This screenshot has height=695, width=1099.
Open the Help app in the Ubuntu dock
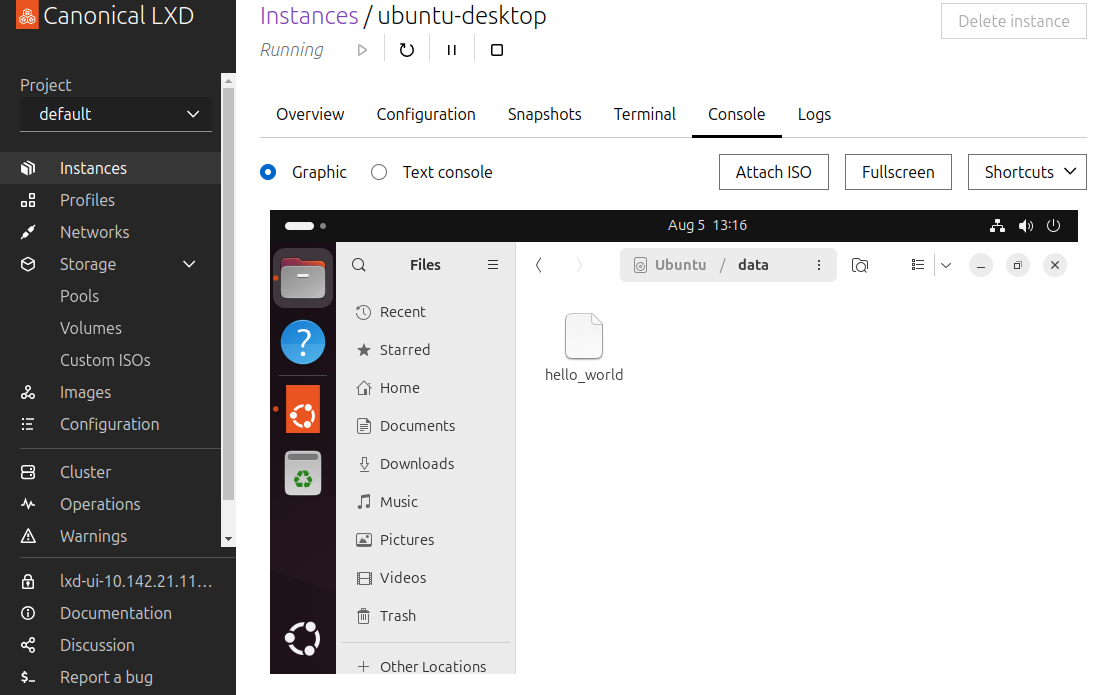[x=303, y=342]
